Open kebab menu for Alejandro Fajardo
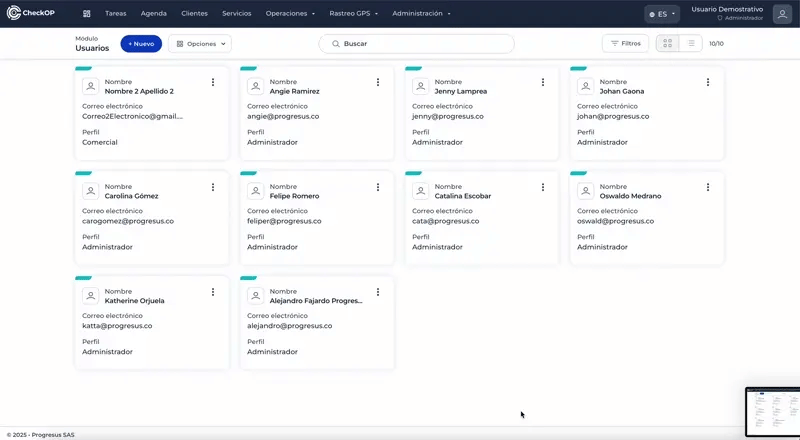 click(x=378, y=292)
